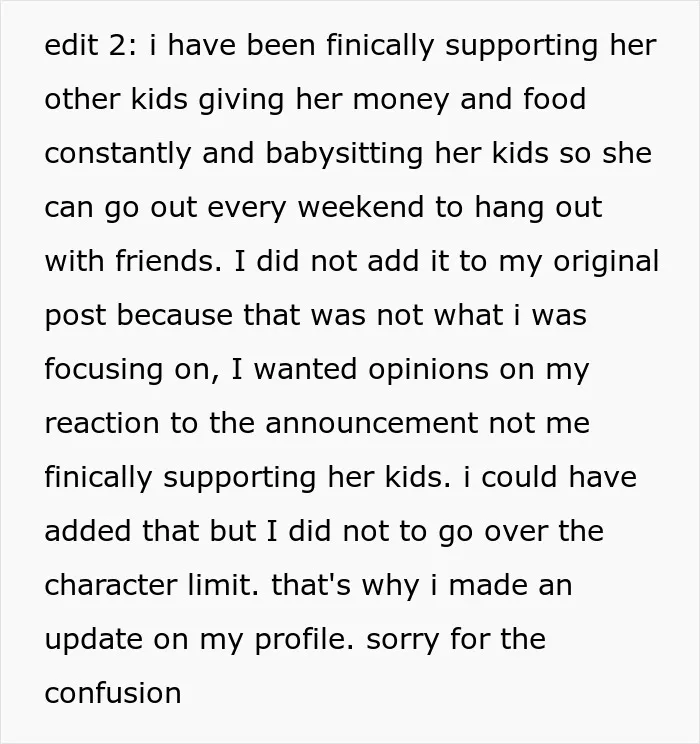Click the word 'reaction' at the line start
Image resolution: width=700 pixels, height=744 pixels.
pyautogui.click(x=102, y=423)
